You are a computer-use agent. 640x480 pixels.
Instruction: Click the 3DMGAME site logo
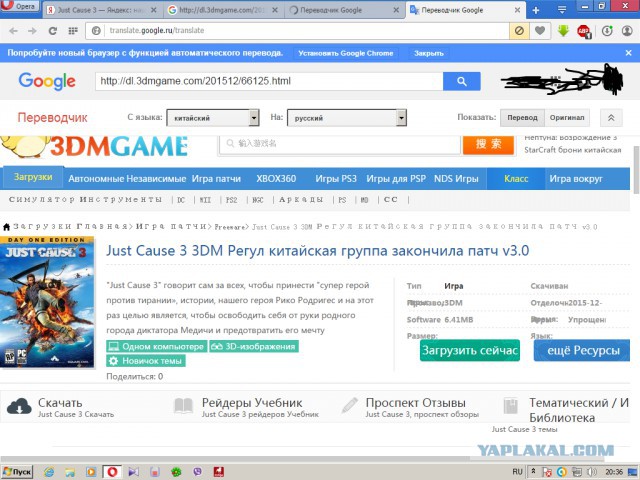point(95,147)
